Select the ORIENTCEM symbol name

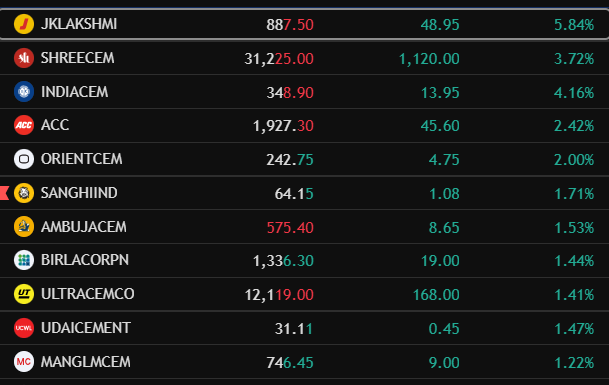coord(82,159)
